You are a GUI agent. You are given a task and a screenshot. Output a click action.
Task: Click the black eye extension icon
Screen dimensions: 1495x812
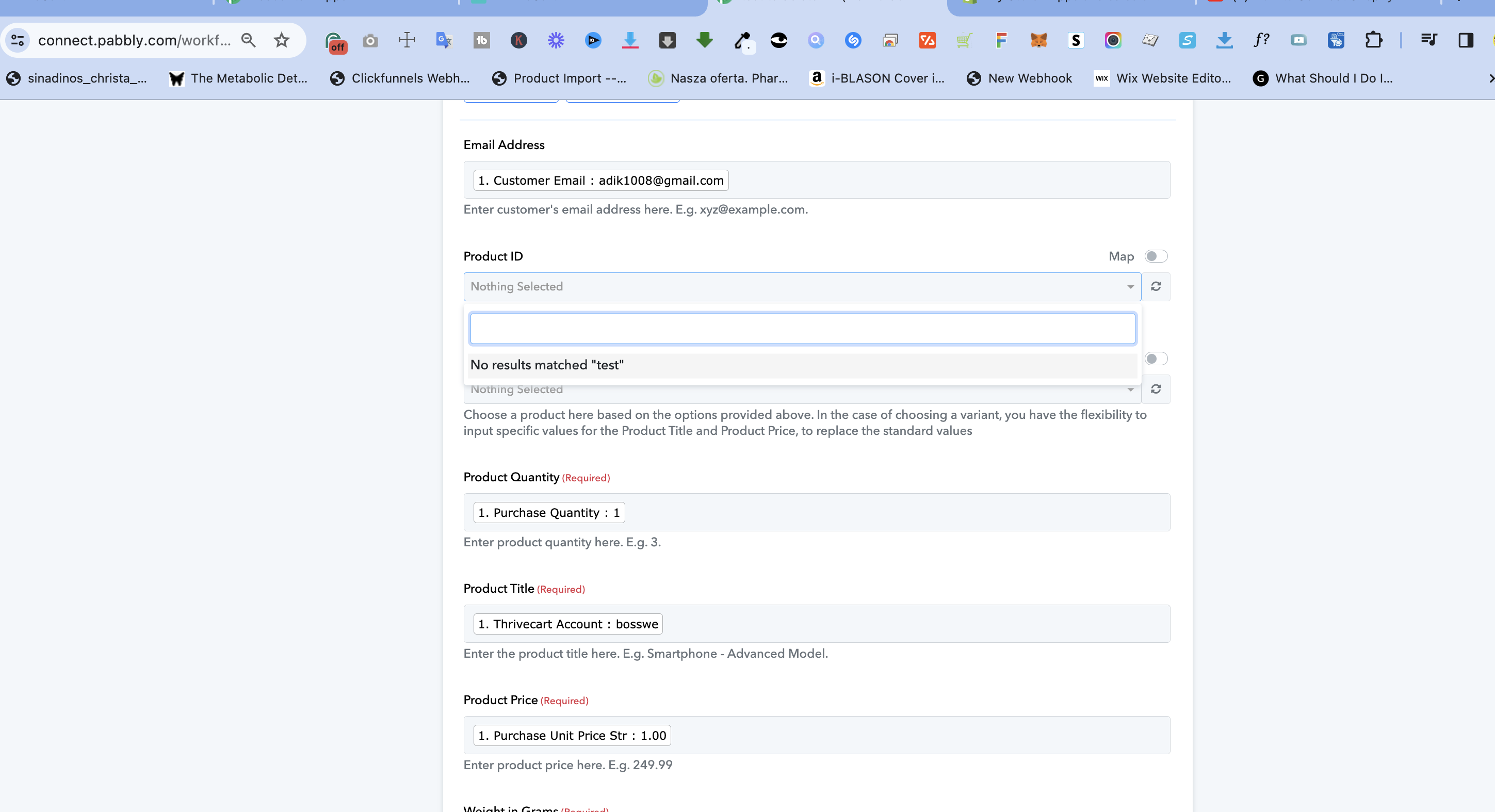tap(779, 40)
